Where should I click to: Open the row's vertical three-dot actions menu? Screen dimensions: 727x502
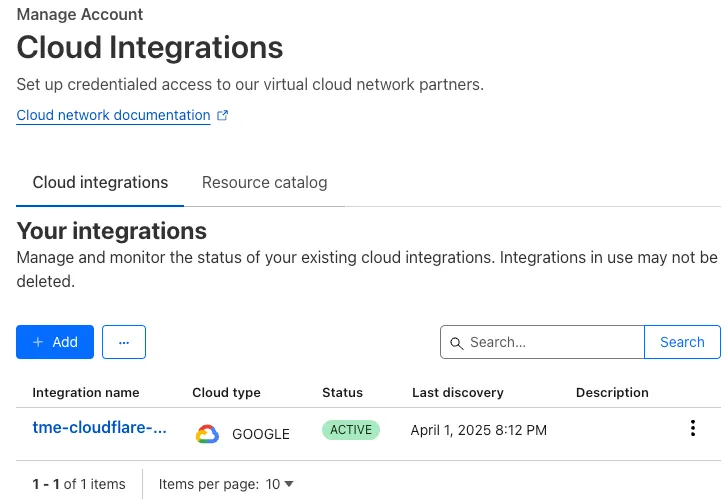coord(693,429)
